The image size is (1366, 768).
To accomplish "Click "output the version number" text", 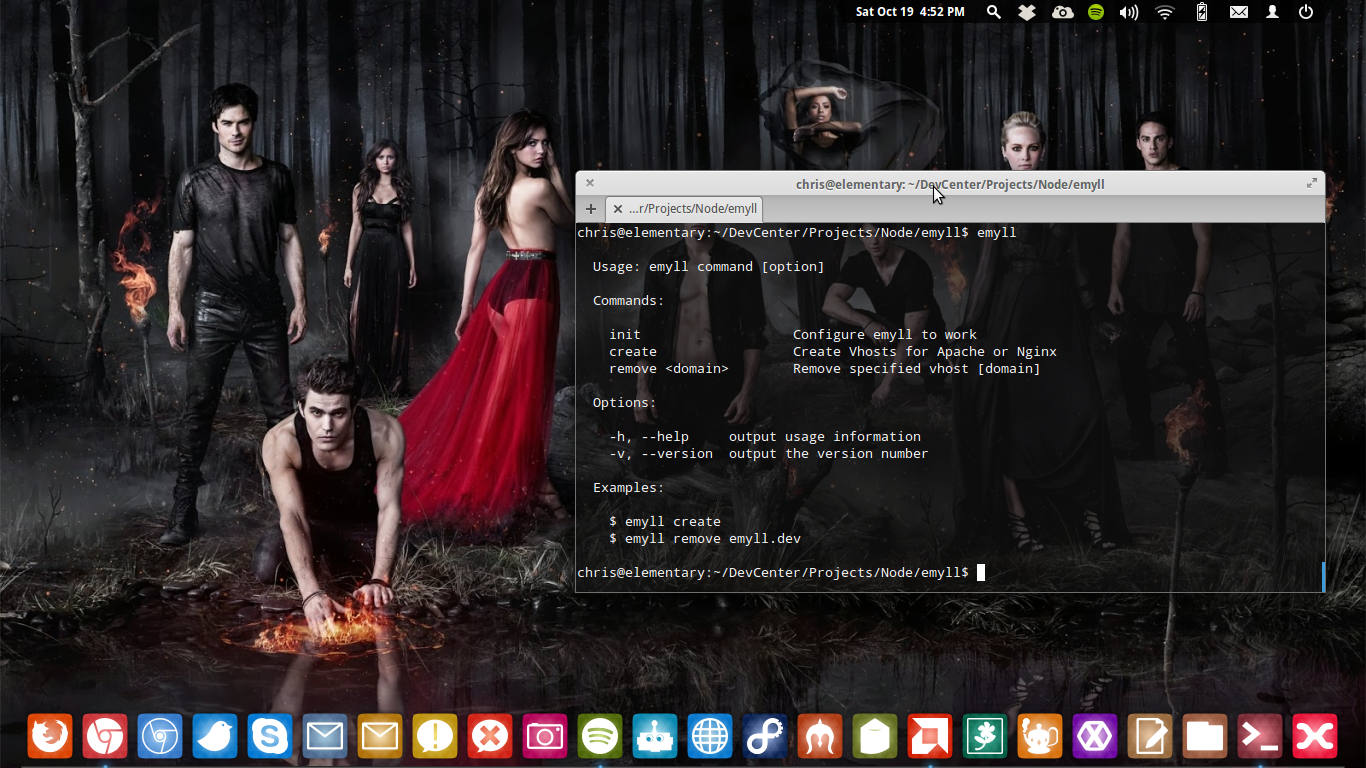I will [x=829, y=454].
